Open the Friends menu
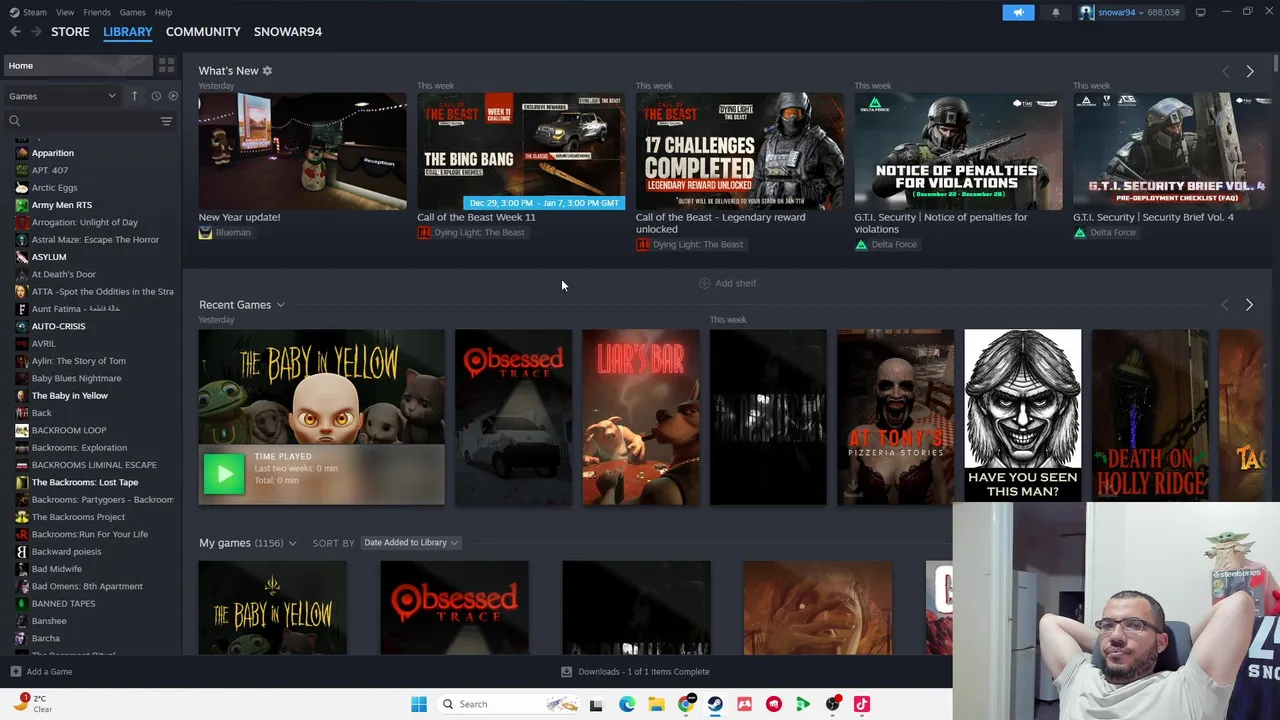Image resolution: width=1280 pixels, height=720 pixels. tap(97, 12)
